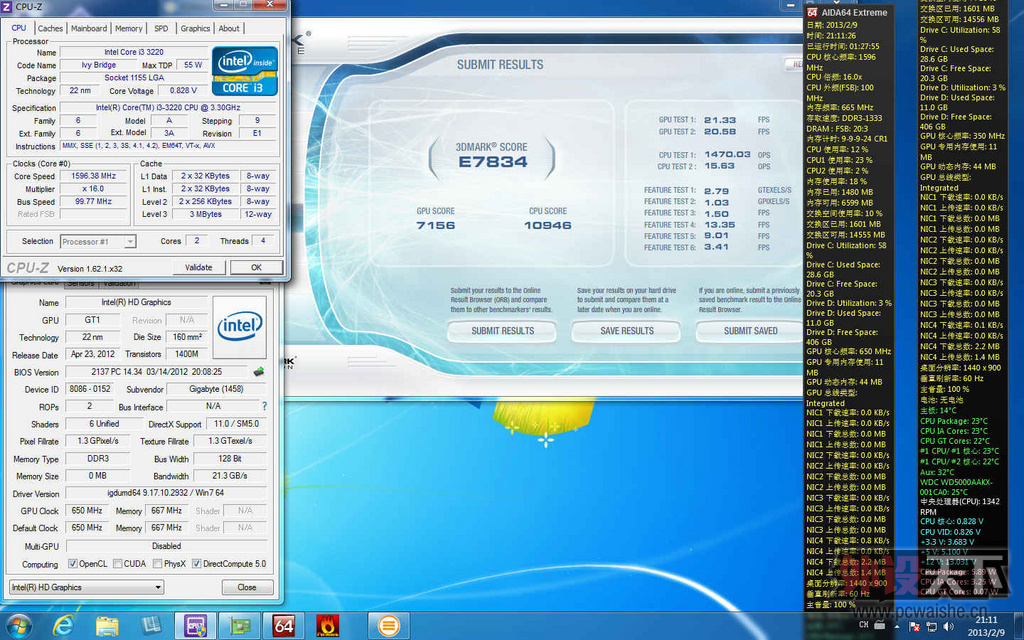Click the Validate button in CPU-Z
Screen dimensions: 1024x640
[x=199, y=267]
